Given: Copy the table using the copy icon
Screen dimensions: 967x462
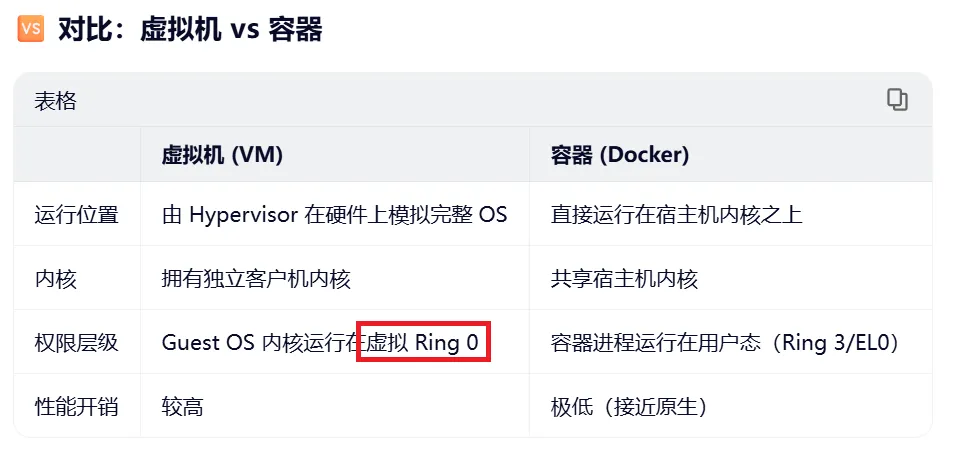Looking at the screenshot, I should (x=897, y=99).
